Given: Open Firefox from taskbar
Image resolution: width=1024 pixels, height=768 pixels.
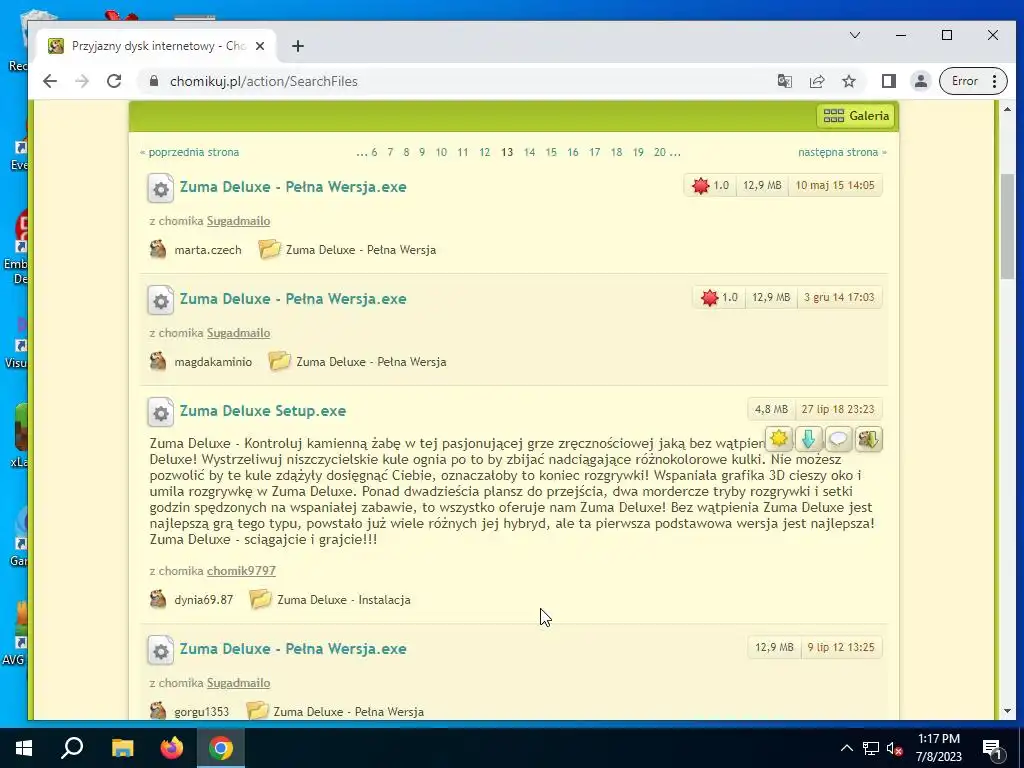Looking at the screenshot, I should tap(172, 748).
